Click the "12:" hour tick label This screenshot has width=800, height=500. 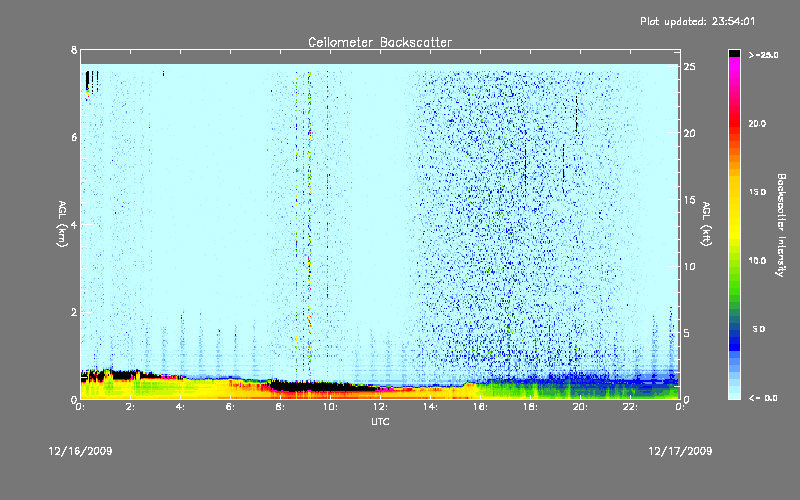(380, 407)
